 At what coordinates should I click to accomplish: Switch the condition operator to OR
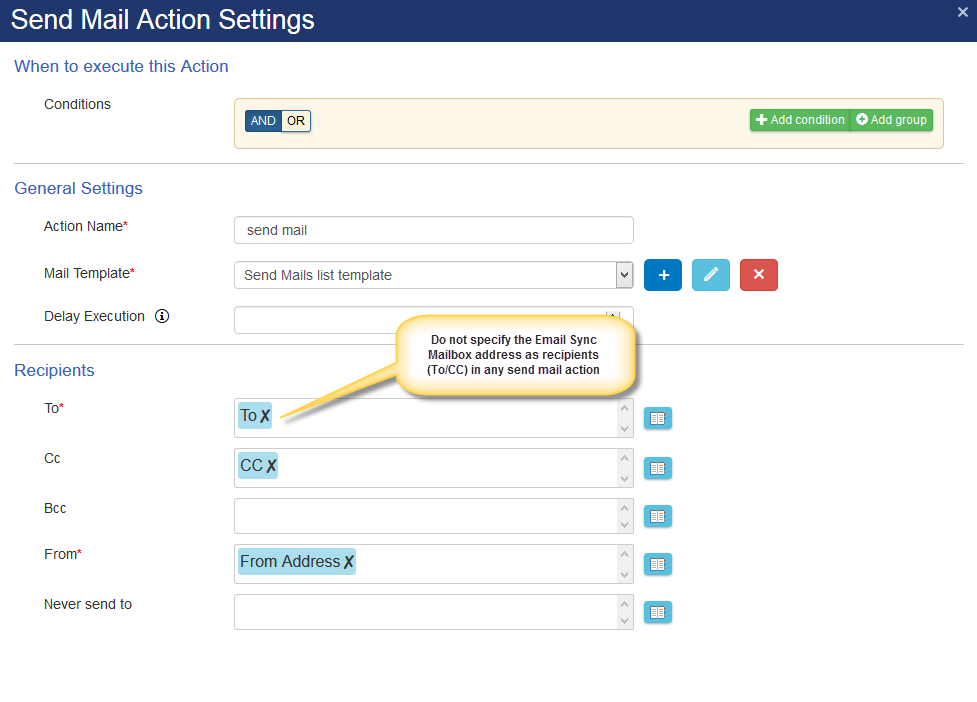coord(296,121)
